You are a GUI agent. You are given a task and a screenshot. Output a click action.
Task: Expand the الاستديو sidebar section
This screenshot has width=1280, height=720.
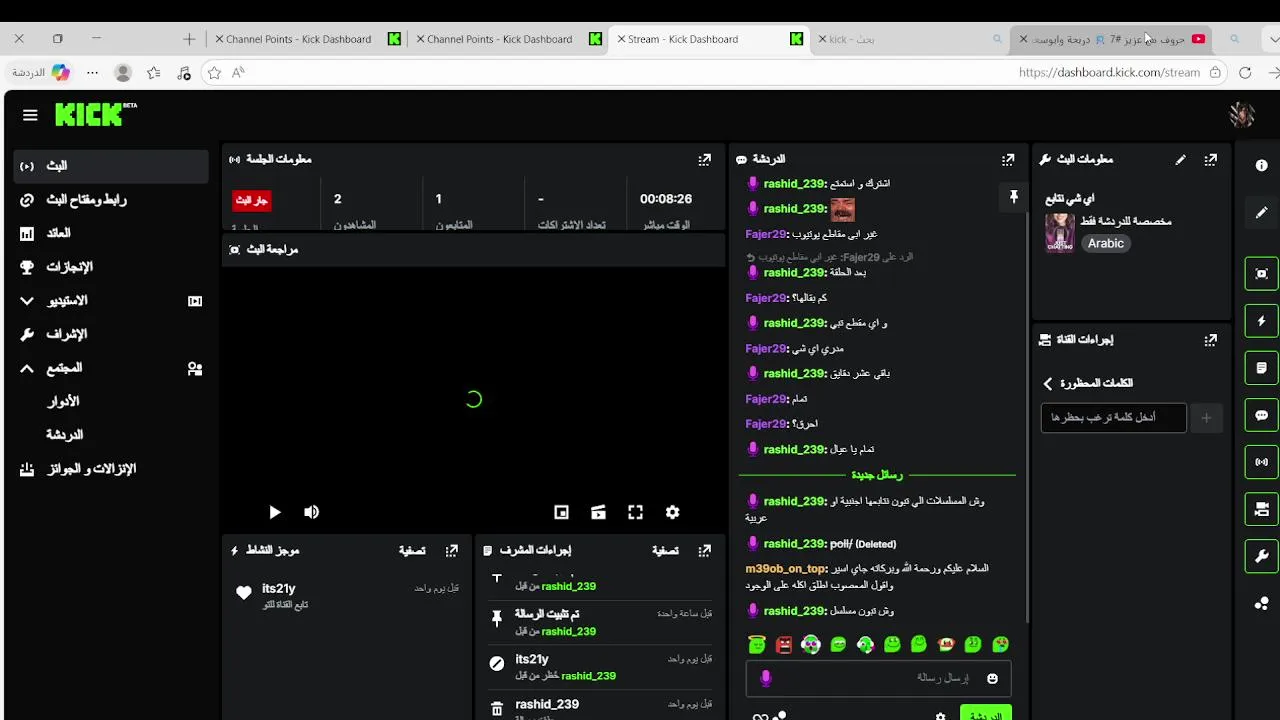(27, 300)
